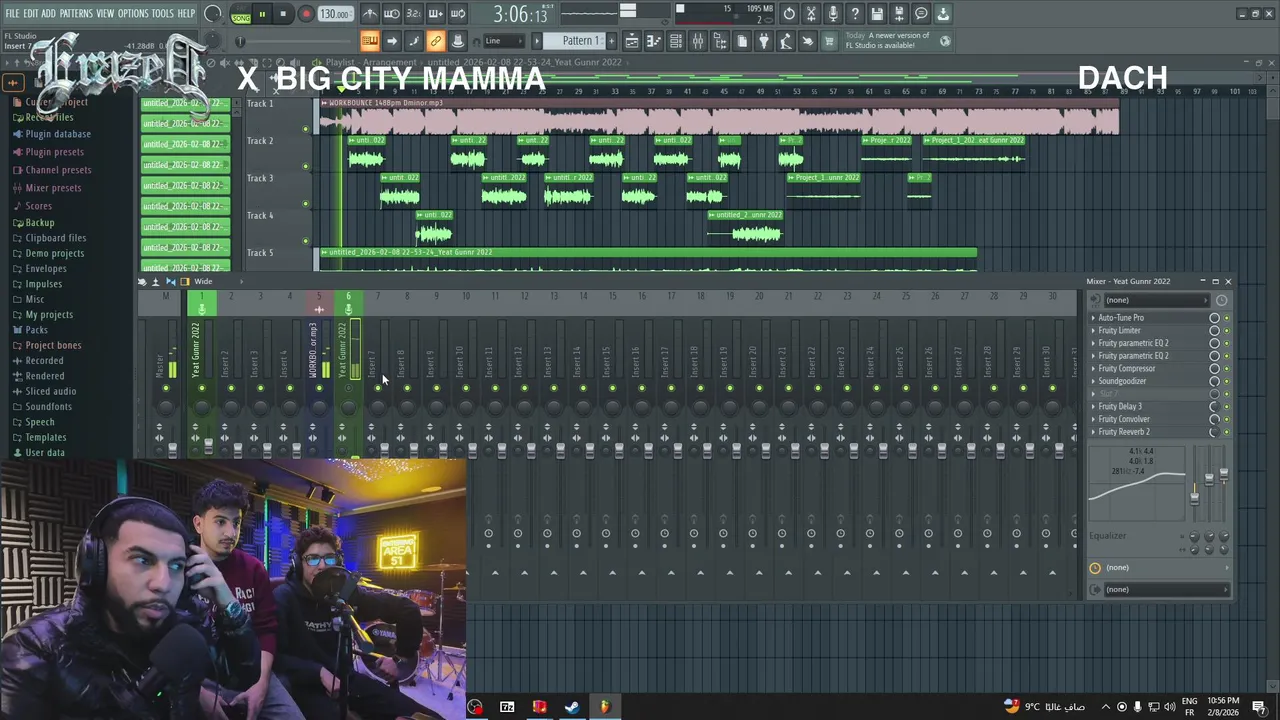This screenshot has width=1280, height=720.
Task: Click the chat bubble icon top right
Action: coord(921,14)
